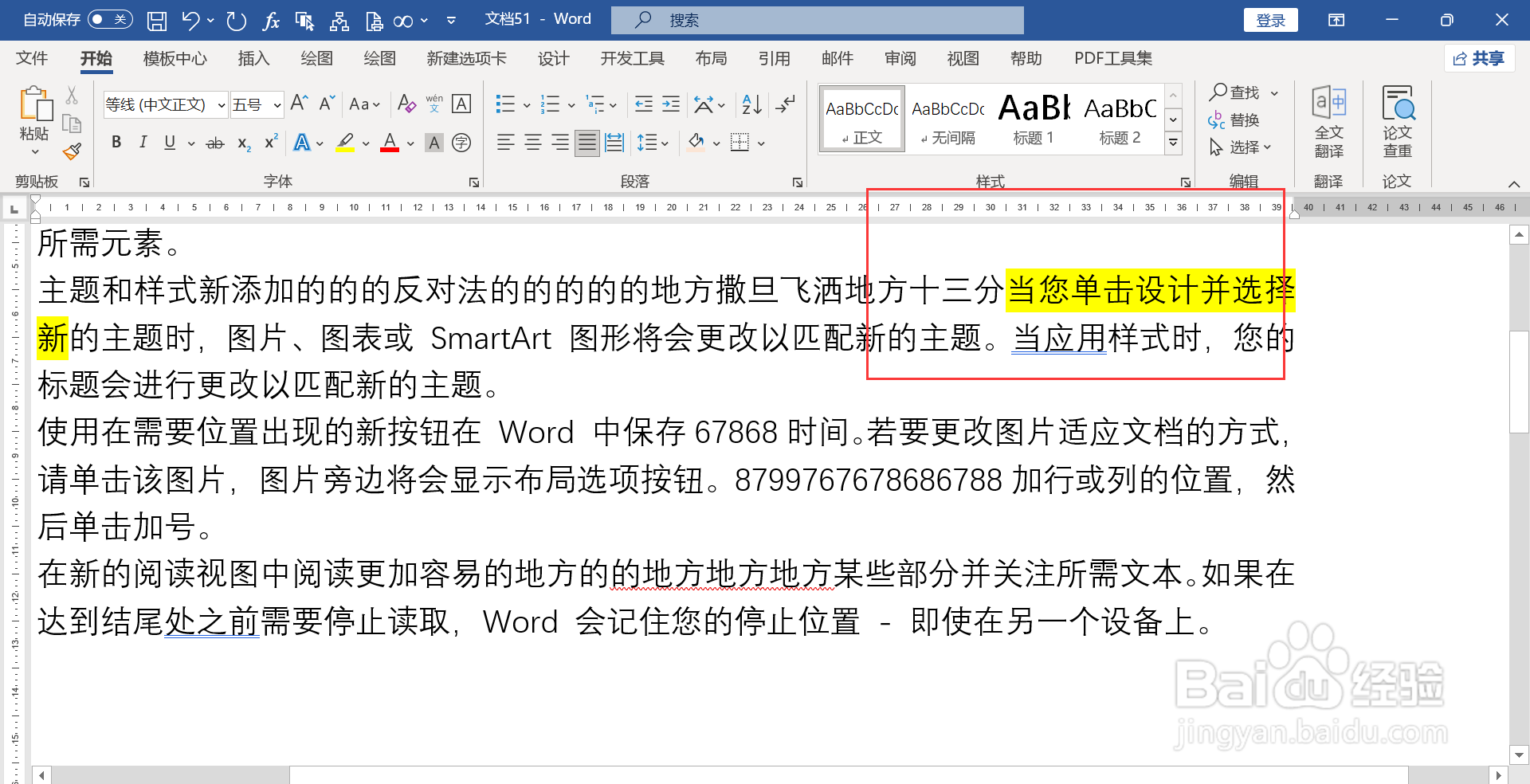Open the font name dropdown
Image resolution: width=1530 pixels, height=784 pixels.
222,105
